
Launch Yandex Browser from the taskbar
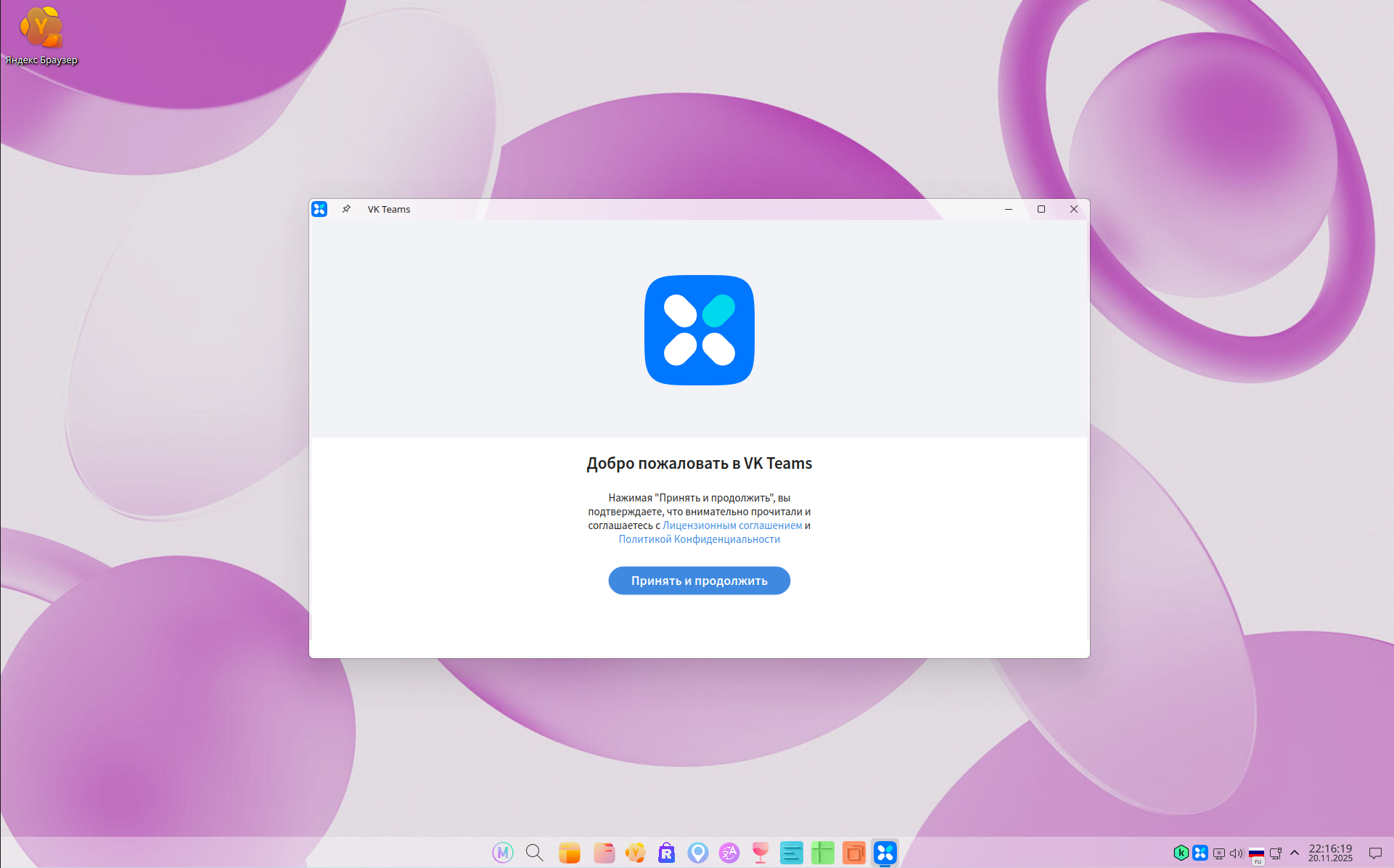(x=635, y=853)
